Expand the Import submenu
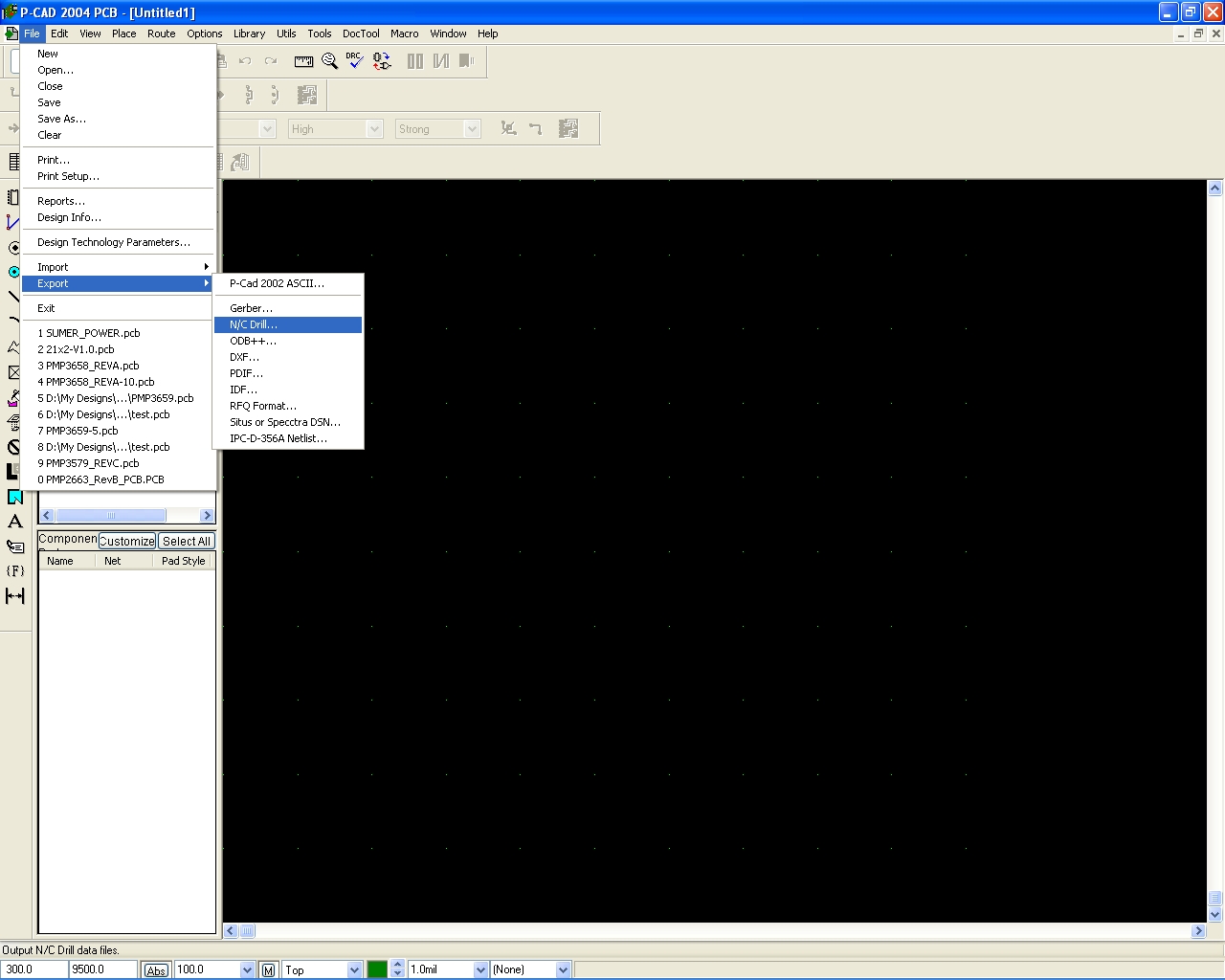Viewport: 1225px width, 980px height. tap(119, 267)
